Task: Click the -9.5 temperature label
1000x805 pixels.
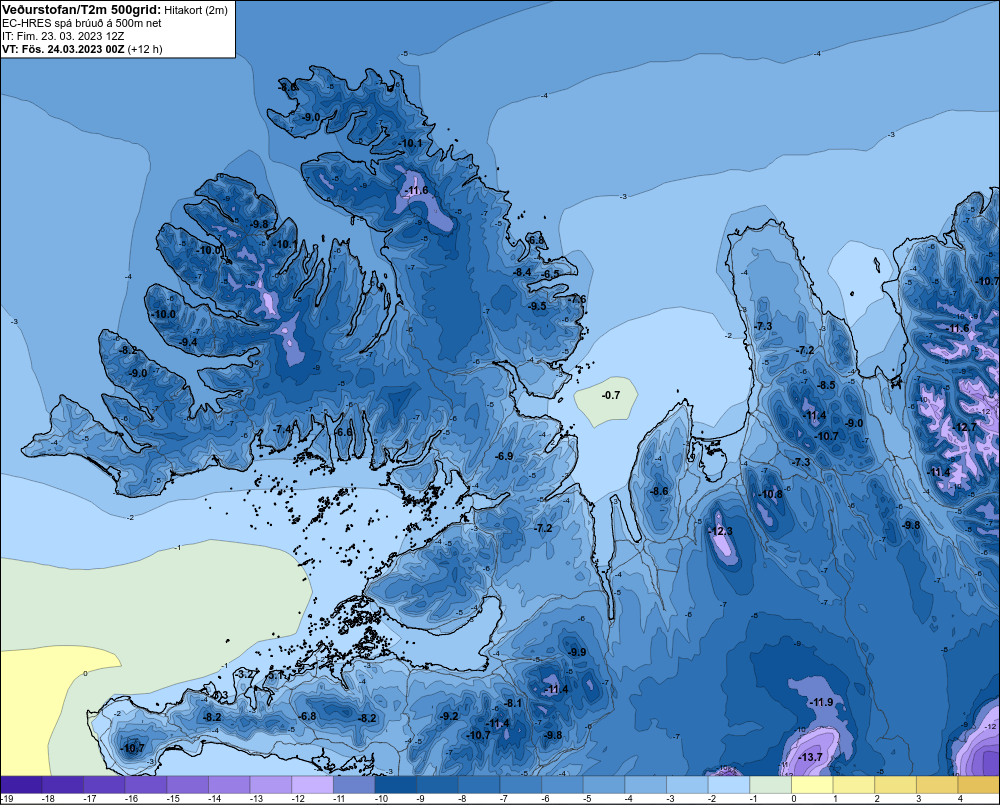Action: pos(537,306)
